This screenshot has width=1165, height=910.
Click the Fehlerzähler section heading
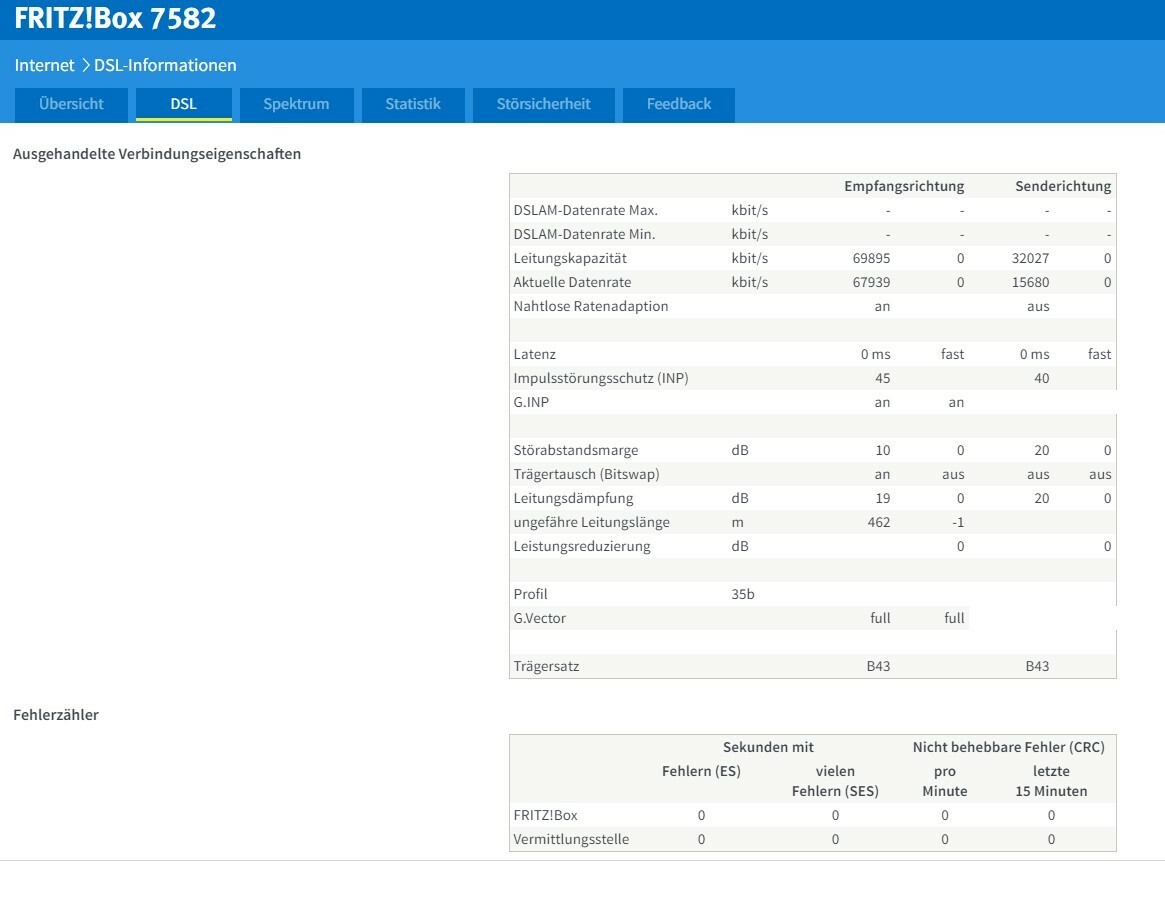[56, 715]
